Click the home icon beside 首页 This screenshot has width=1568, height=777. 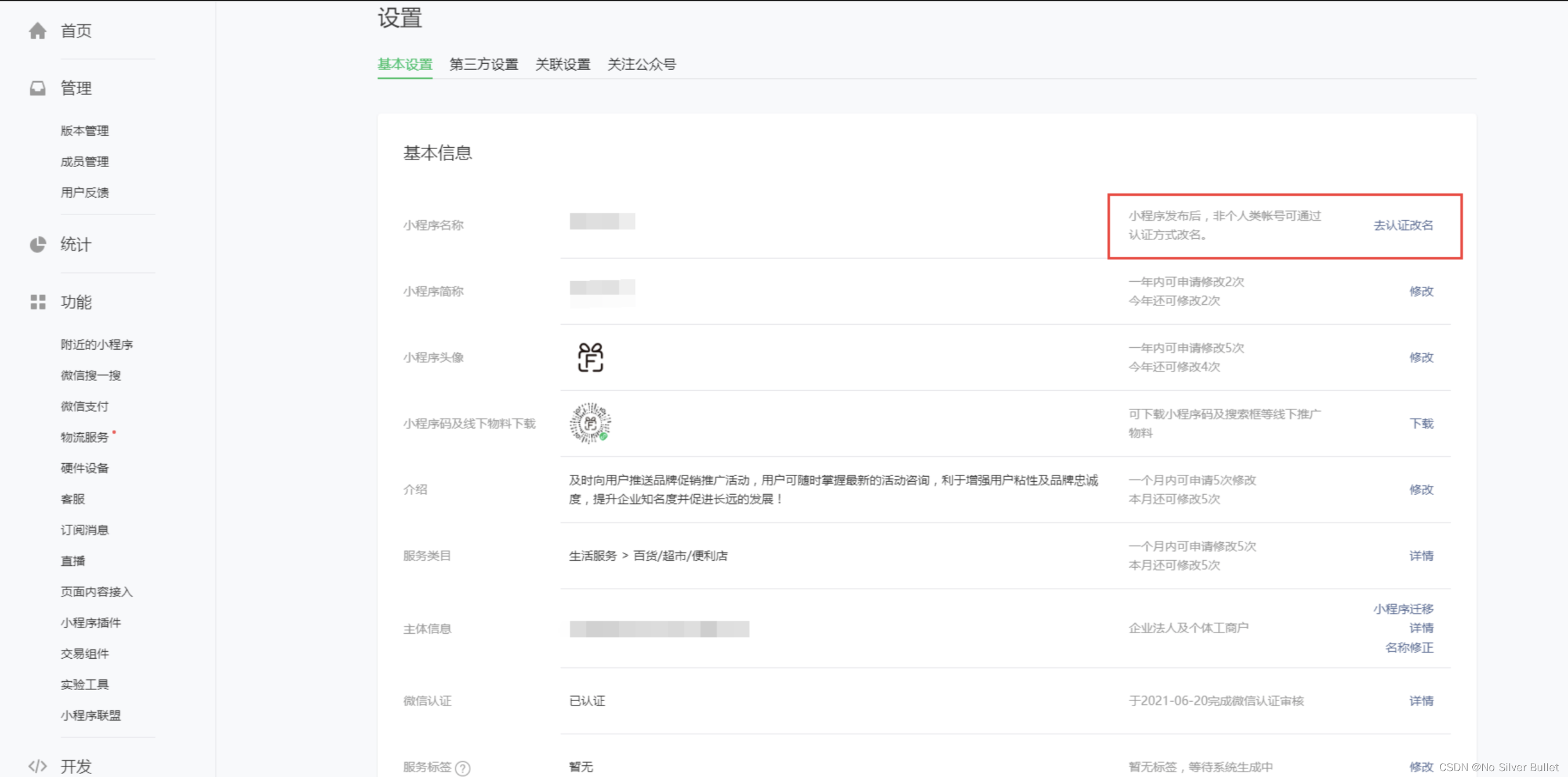coord(38,31)
